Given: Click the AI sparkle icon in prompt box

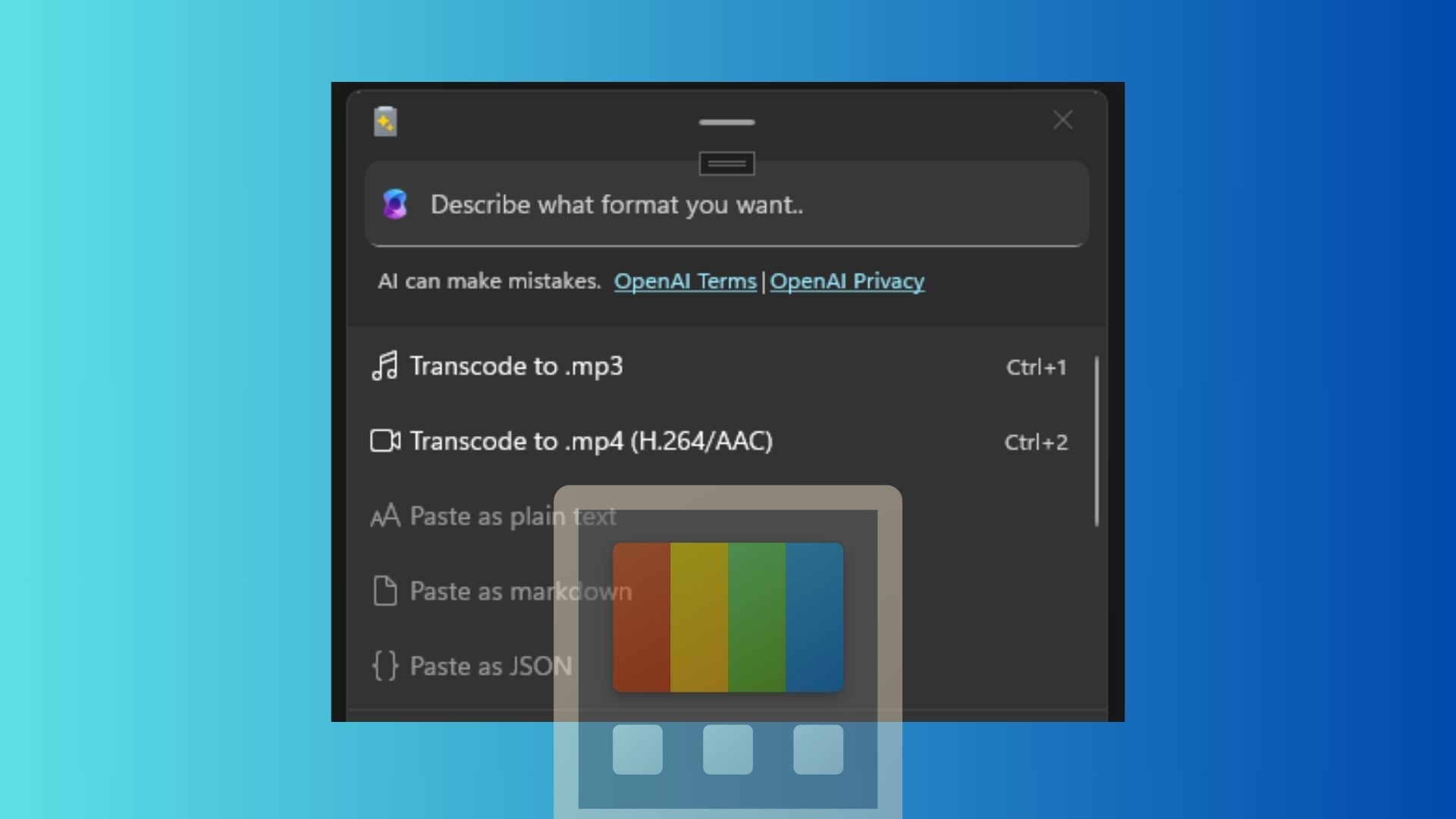Looking at the screenshot, I should [395, 204].
